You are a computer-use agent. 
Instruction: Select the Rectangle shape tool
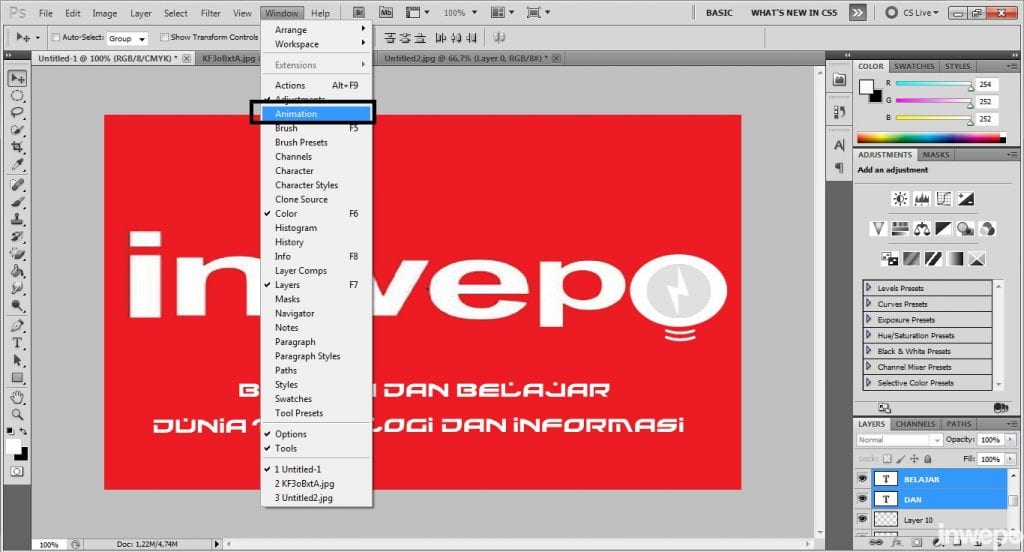tap(18, 378)
